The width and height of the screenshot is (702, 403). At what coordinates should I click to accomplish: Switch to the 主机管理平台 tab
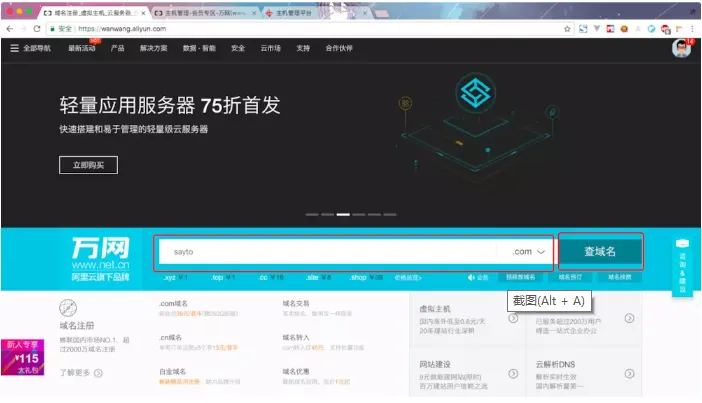316,13
